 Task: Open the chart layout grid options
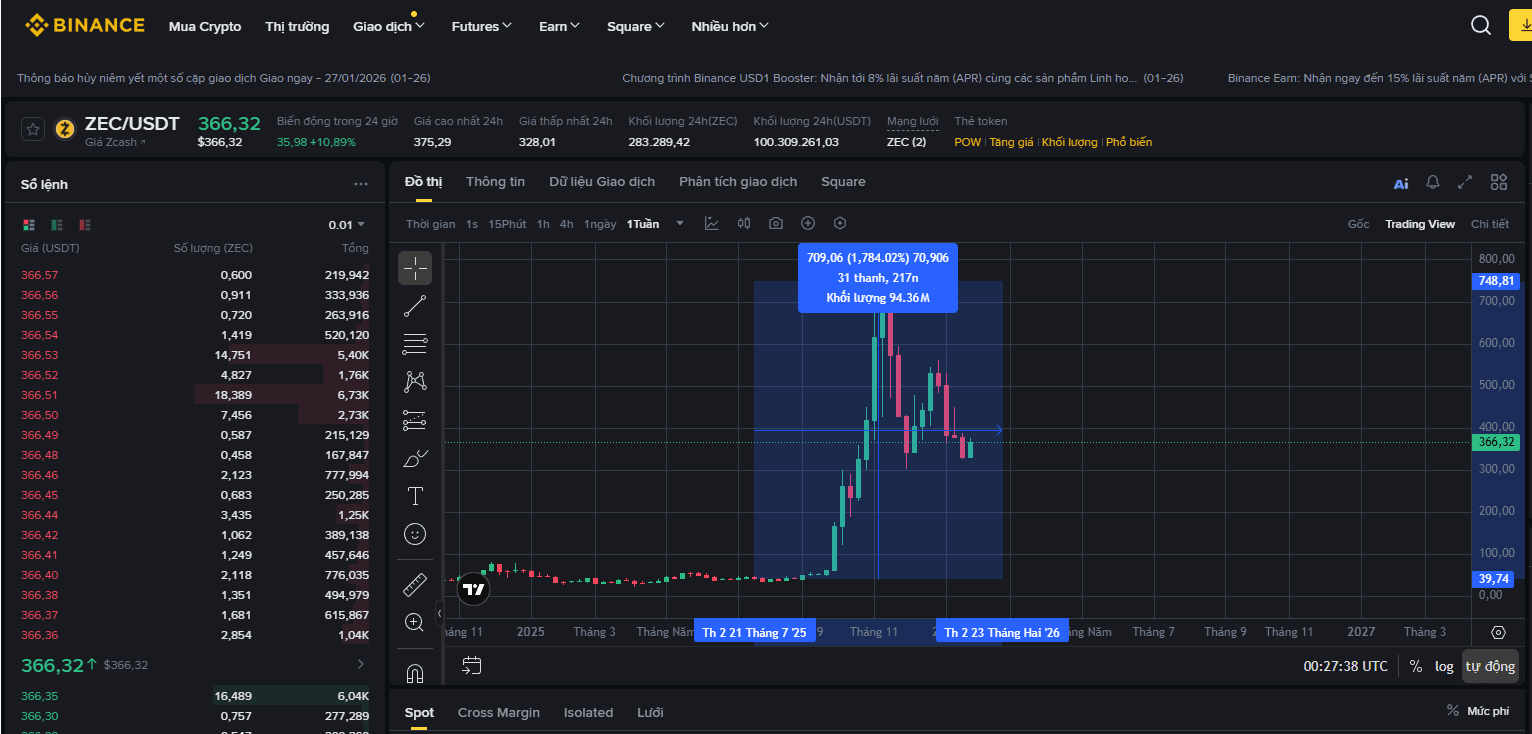tap(1499, 182)
